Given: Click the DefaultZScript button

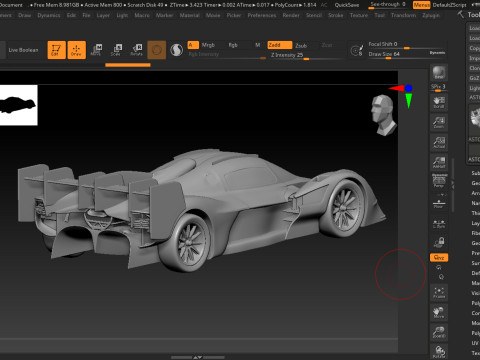Looking at the screenshot, I should tap(449, 5).
